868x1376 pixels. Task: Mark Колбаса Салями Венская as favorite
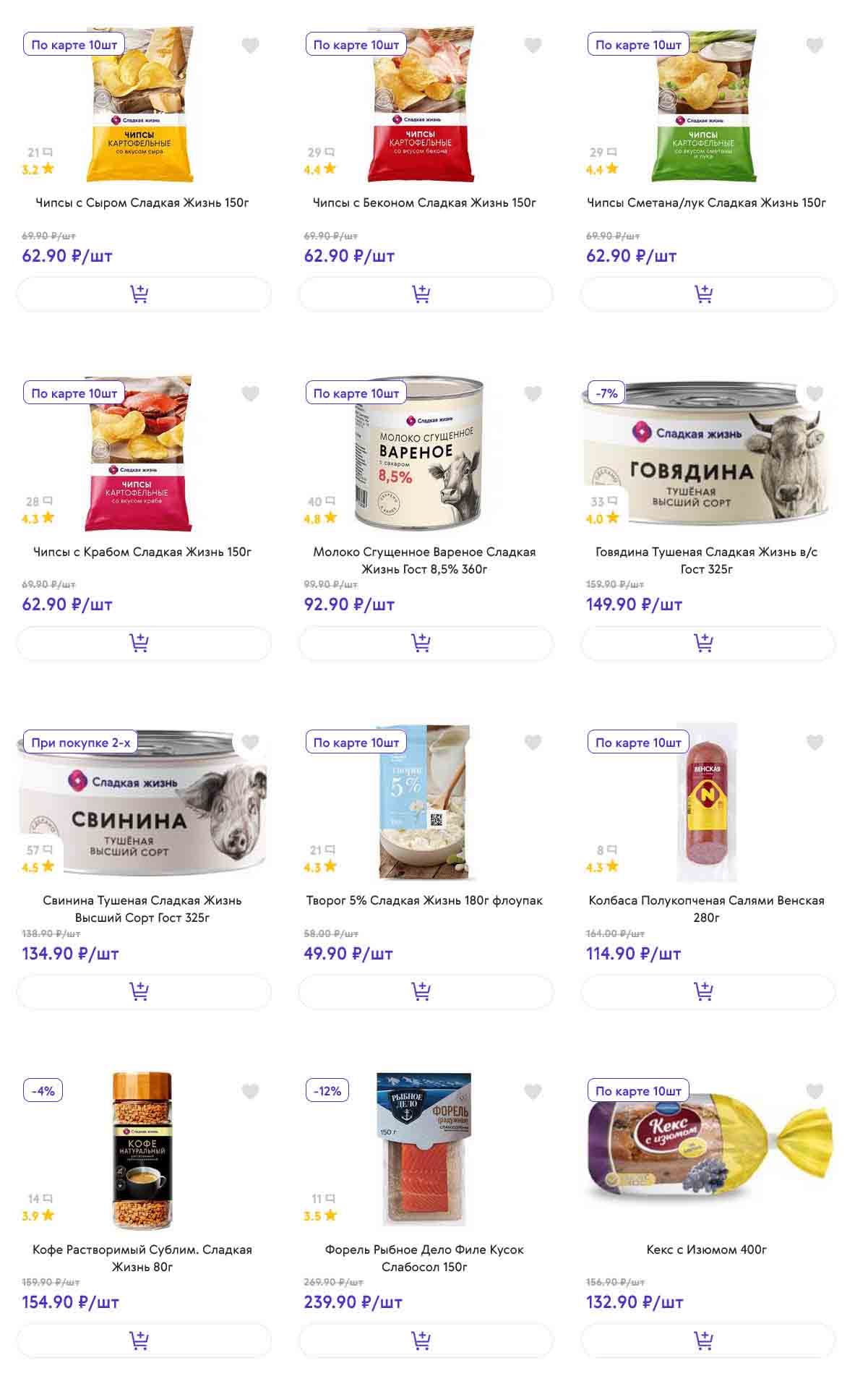(815, 743)
